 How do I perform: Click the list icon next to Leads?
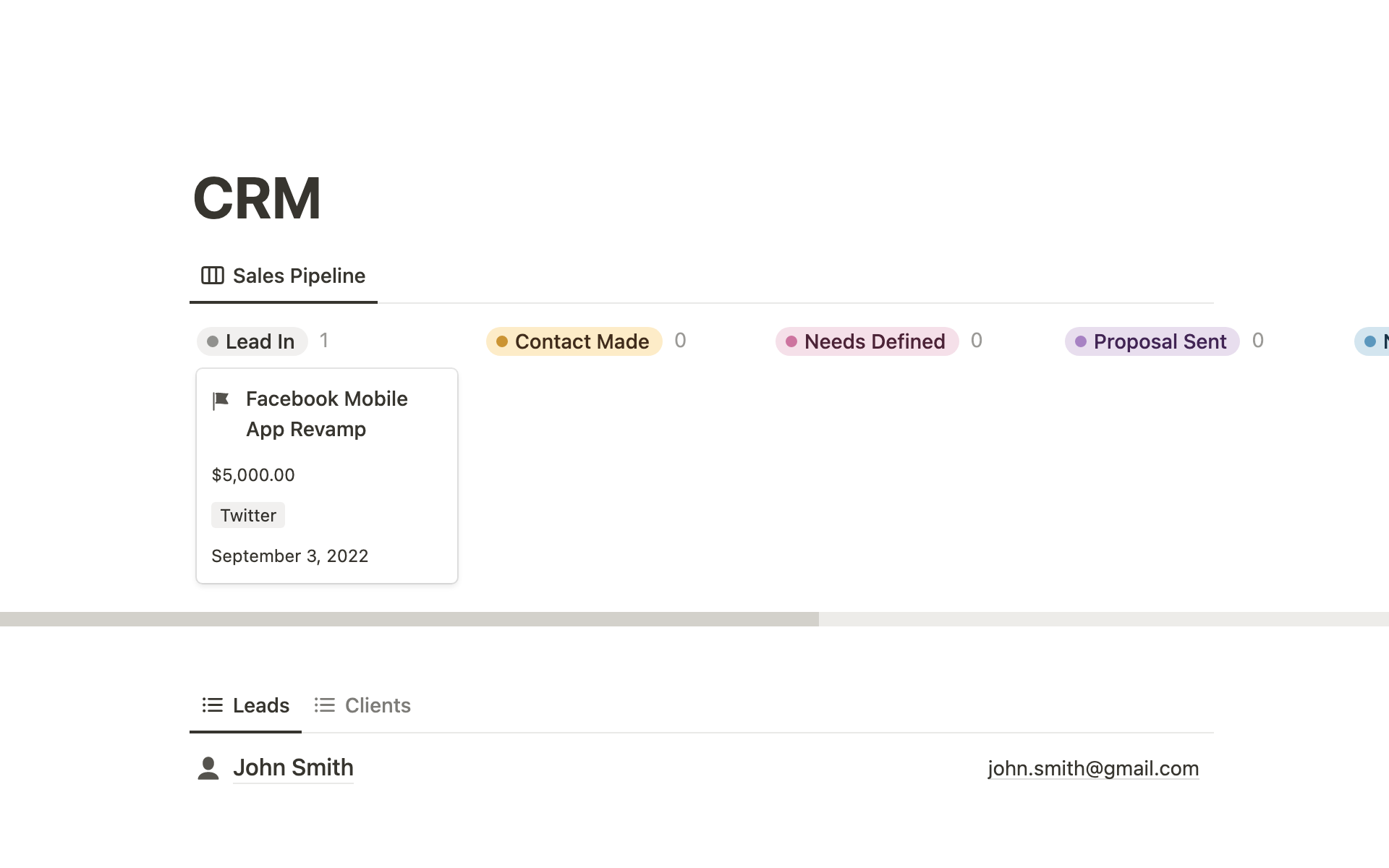[212, 705]
